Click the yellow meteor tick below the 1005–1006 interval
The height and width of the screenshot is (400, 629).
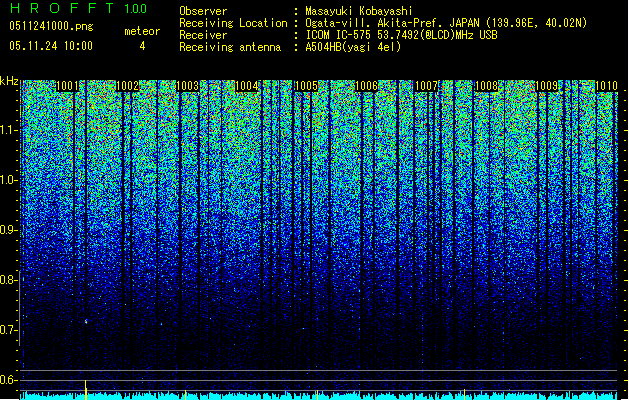[x=317, y=394]
